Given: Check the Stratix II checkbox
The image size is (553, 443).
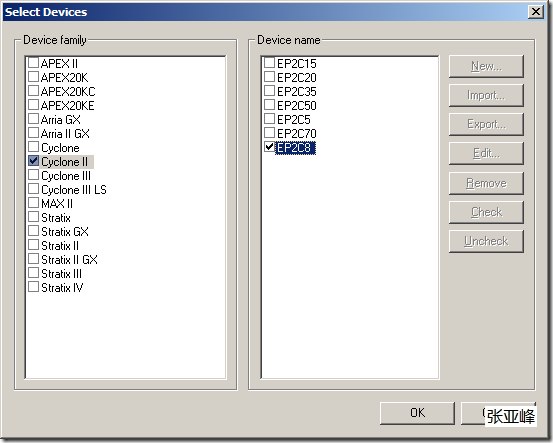Looking at the screenshot, I should [33, 245].
